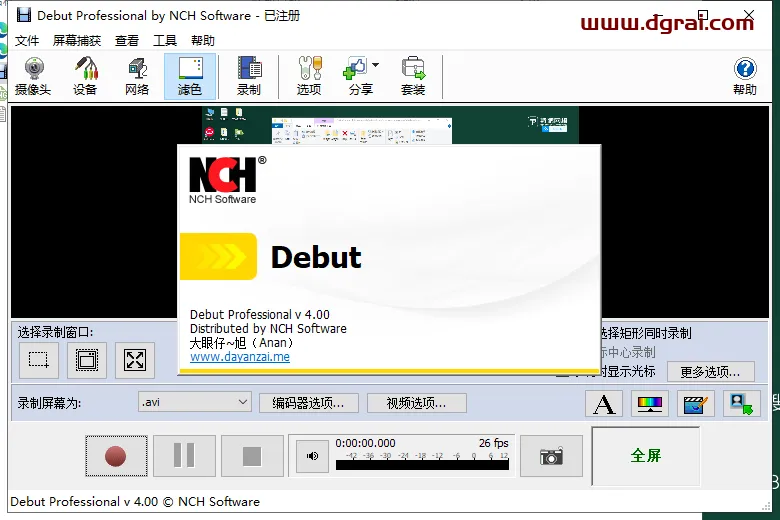Image resolution: width=780 pixels, height=520 pixels.
Task: Click the 录制屏幕为: label
Action: [49, 403]
